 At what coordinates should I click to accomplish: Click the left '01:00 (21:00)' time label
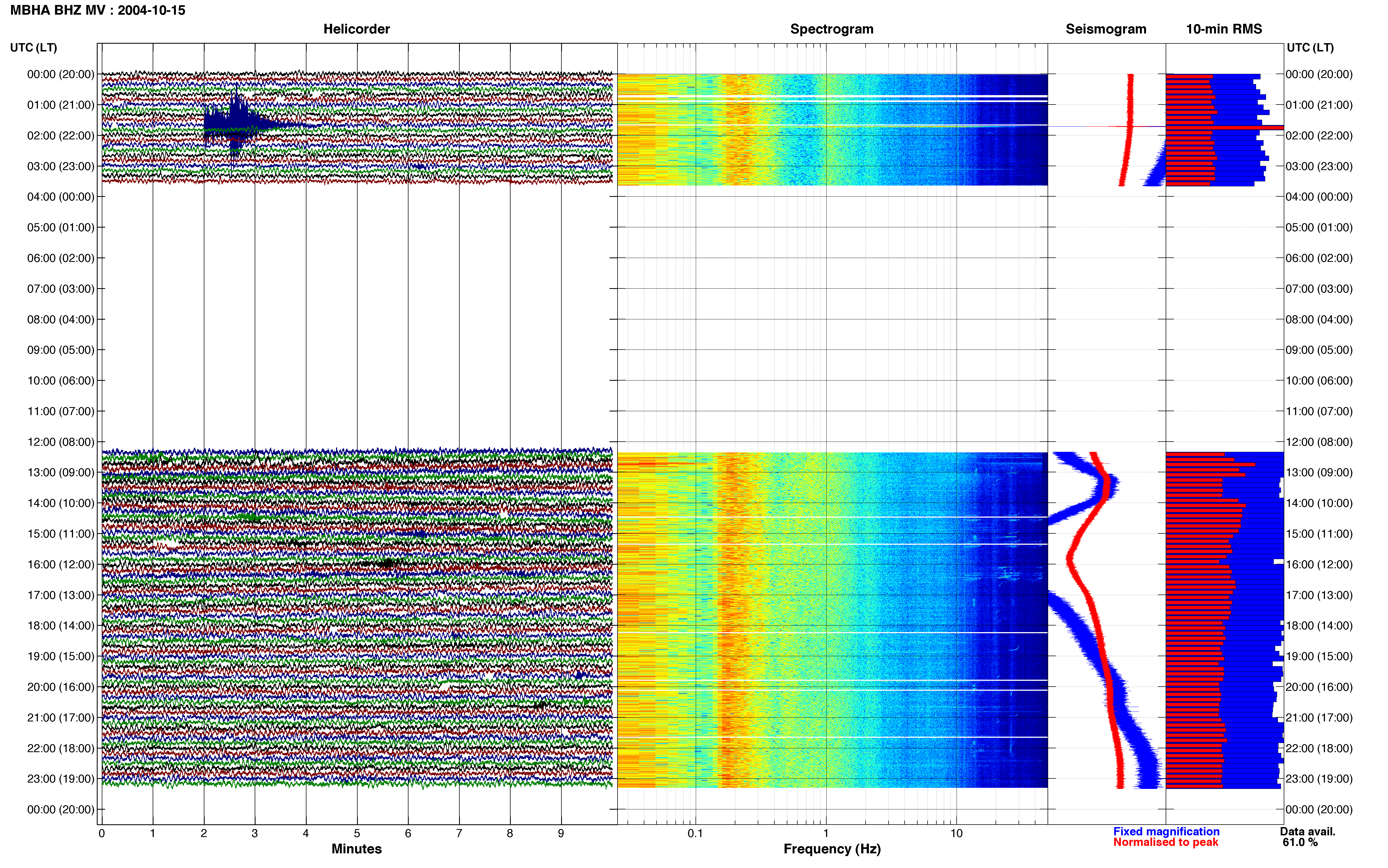[x=61, y=105]
